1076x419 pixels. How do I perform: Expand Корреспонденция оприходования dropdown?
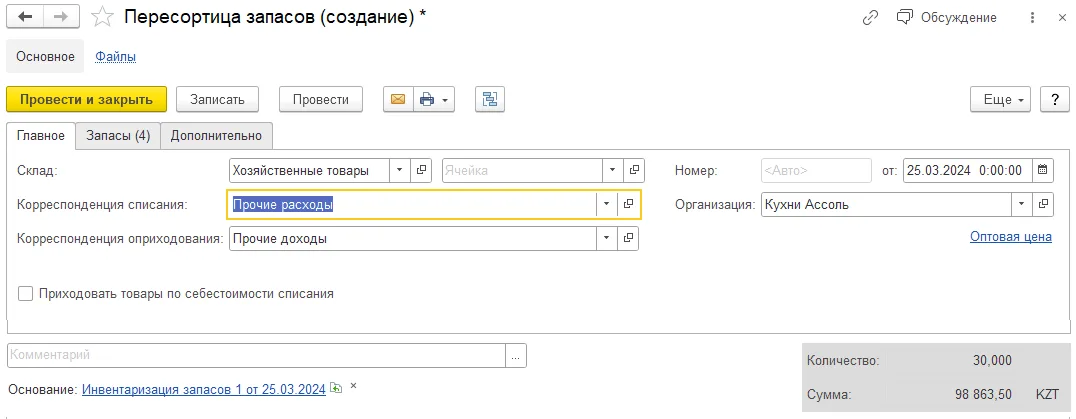[x=606, y=239]
